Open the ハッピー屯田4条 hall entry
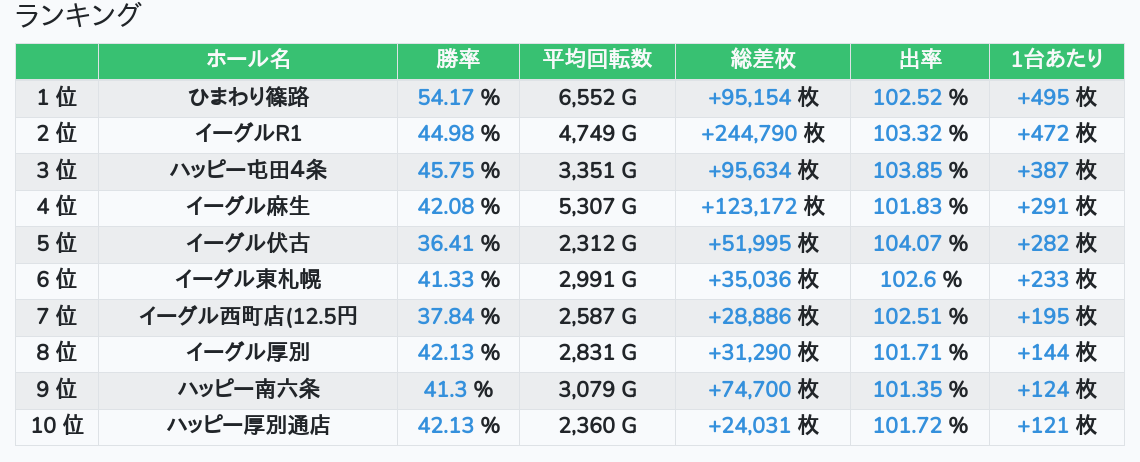 pyautogui.click(x=248, y=170)
